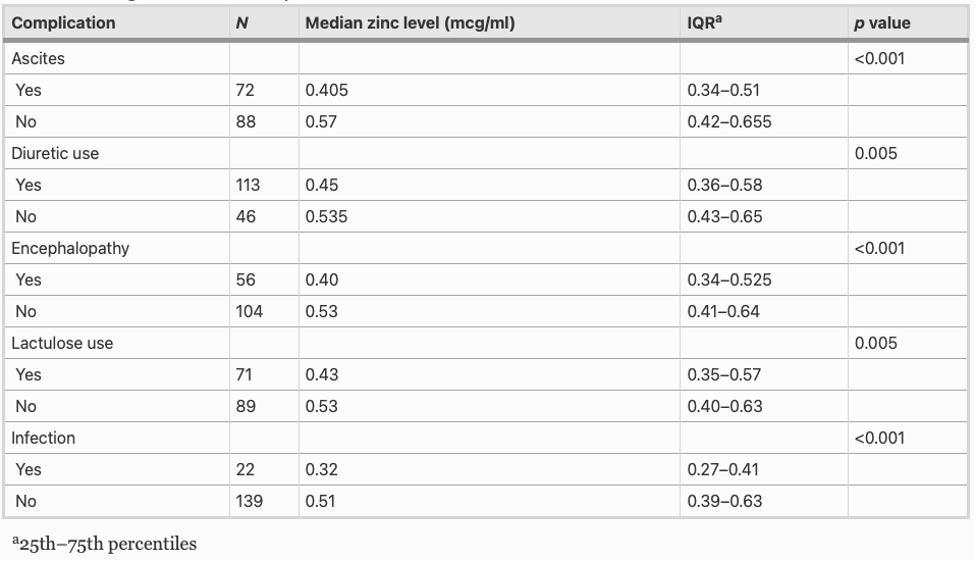Select the Infection row label
Screen dimensions: 977x562
coord(43,438)
